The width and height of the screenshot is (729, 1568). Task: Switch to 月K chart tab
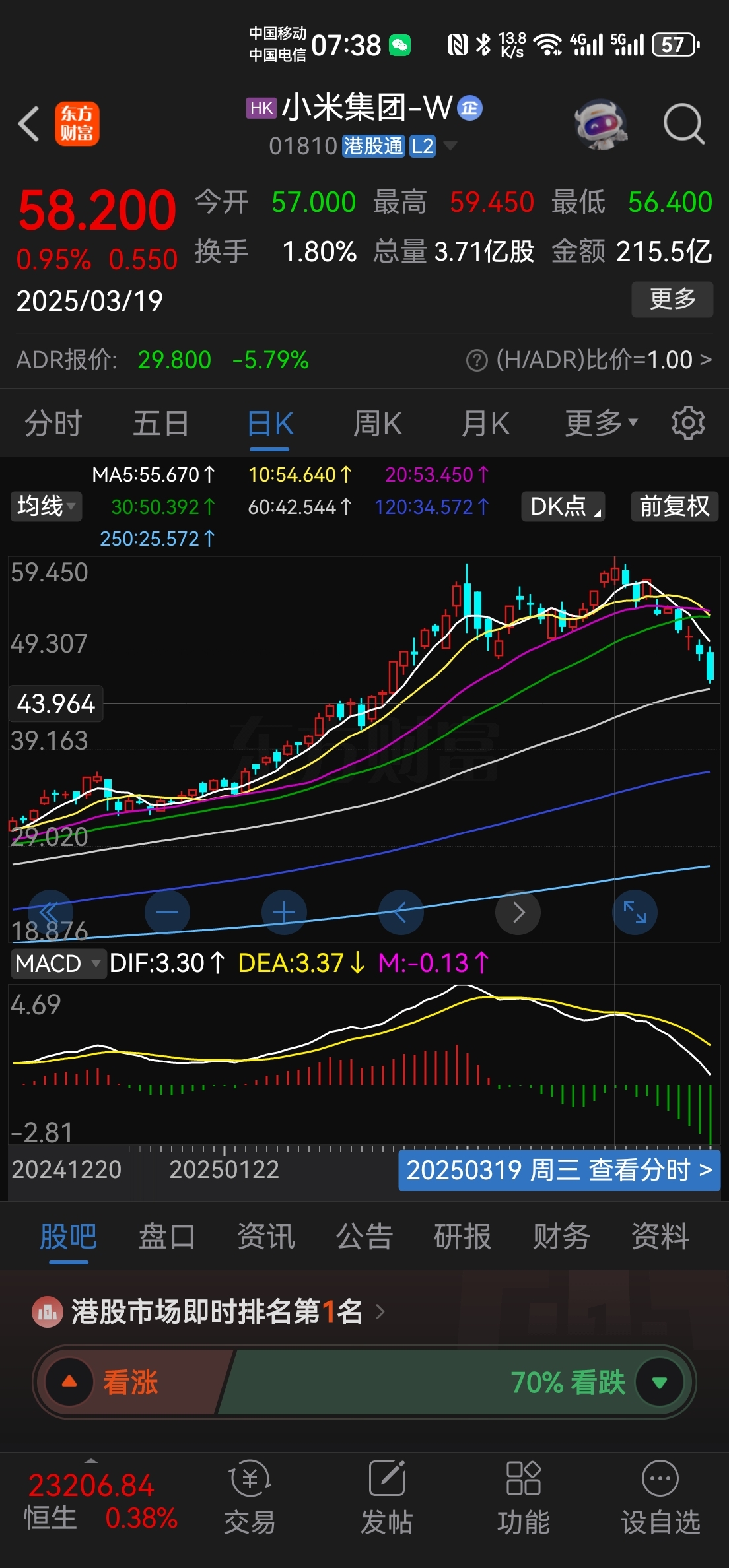coord(485,423)
